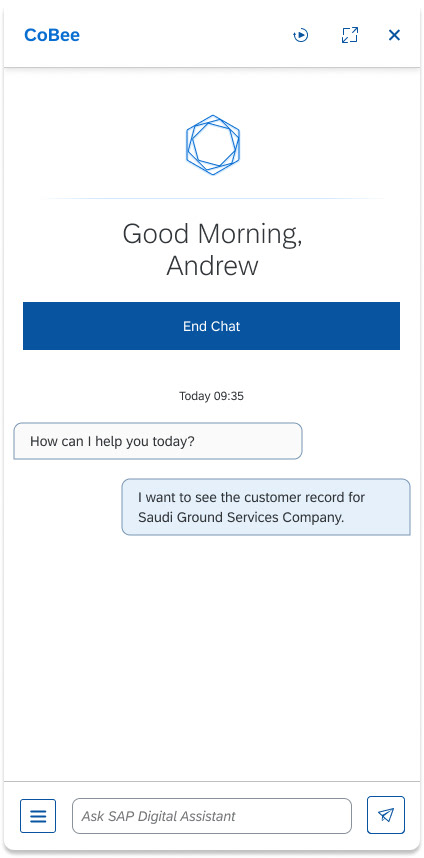Click empty chat area below the messages
Image resolution: width=424 pixels, height=858 pixels.
[212, 657]
